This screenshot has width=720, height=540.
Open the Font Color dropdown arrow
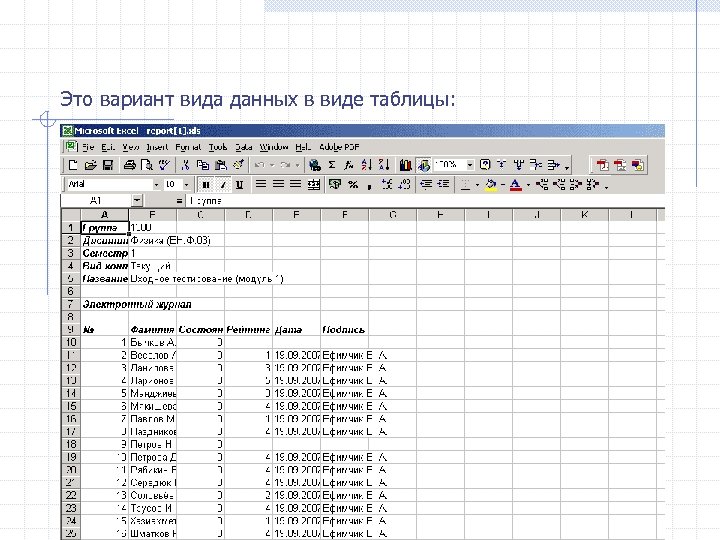(528, 185)
